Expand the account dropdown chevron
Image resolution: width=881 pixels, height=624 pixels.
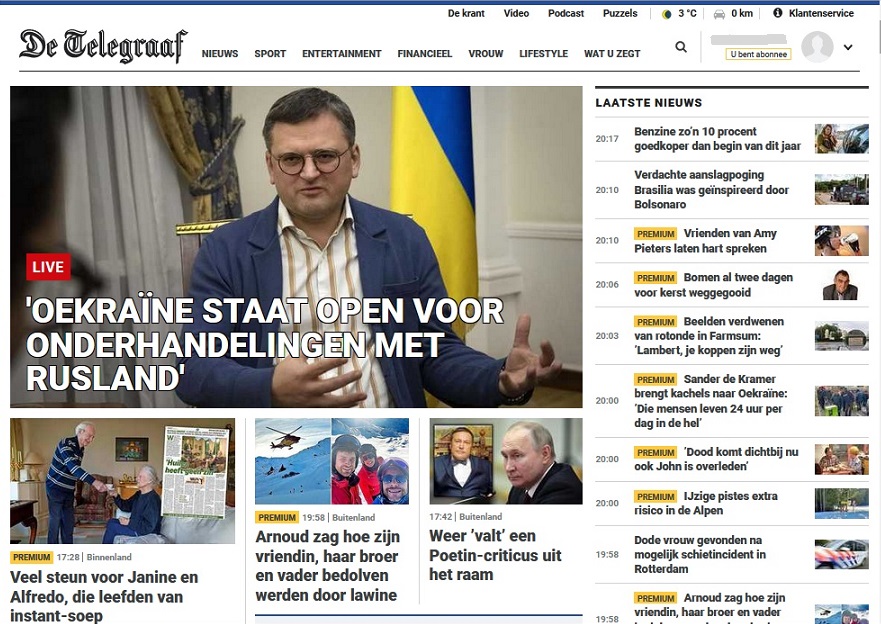point(848,48)
